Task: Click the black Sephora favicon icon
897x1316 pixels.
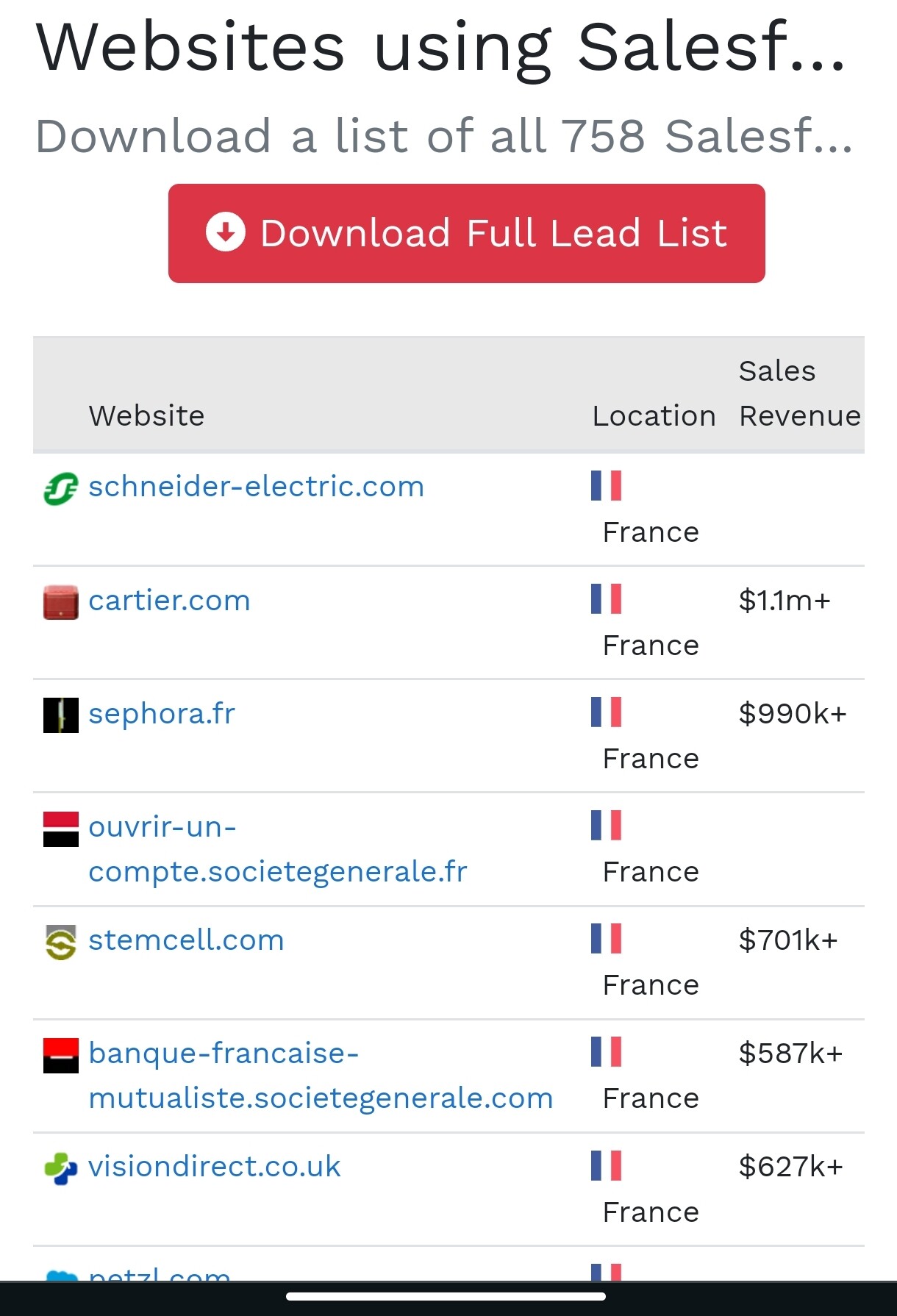Action: point(61,715)
